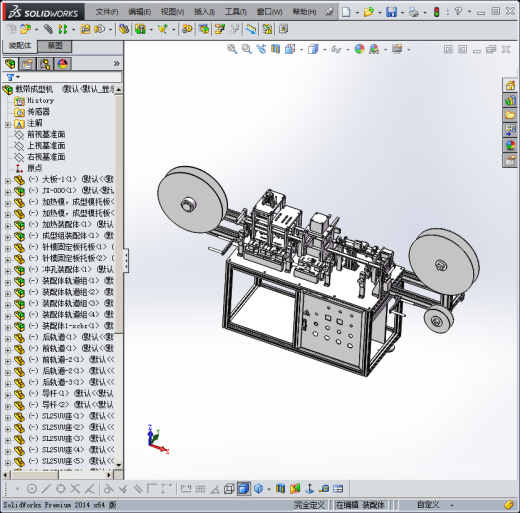Expand the 注解 annotations tree node
The image size is (520, 513).
(8, 125)
